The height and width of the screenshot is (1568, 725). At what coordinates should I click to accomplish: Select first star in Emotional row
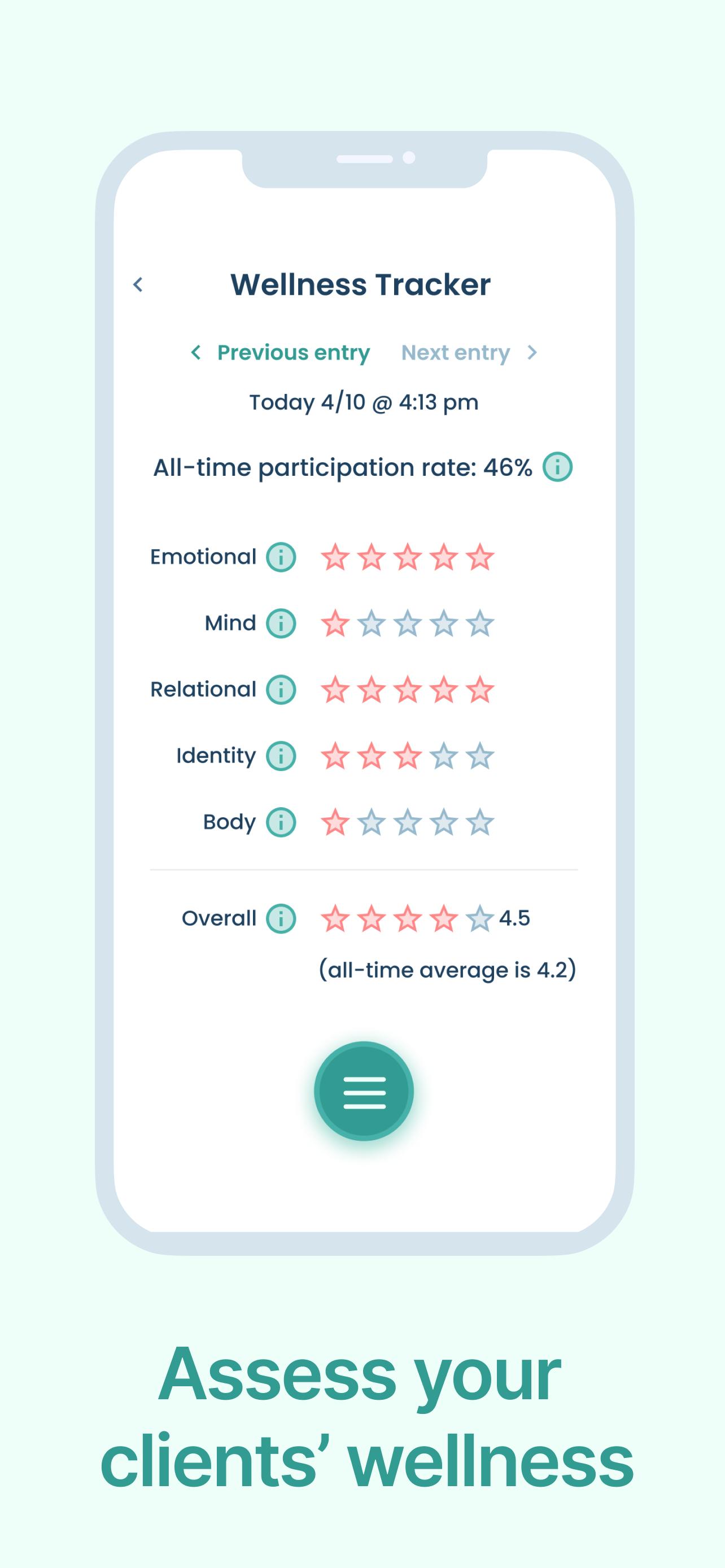(335, 557)
